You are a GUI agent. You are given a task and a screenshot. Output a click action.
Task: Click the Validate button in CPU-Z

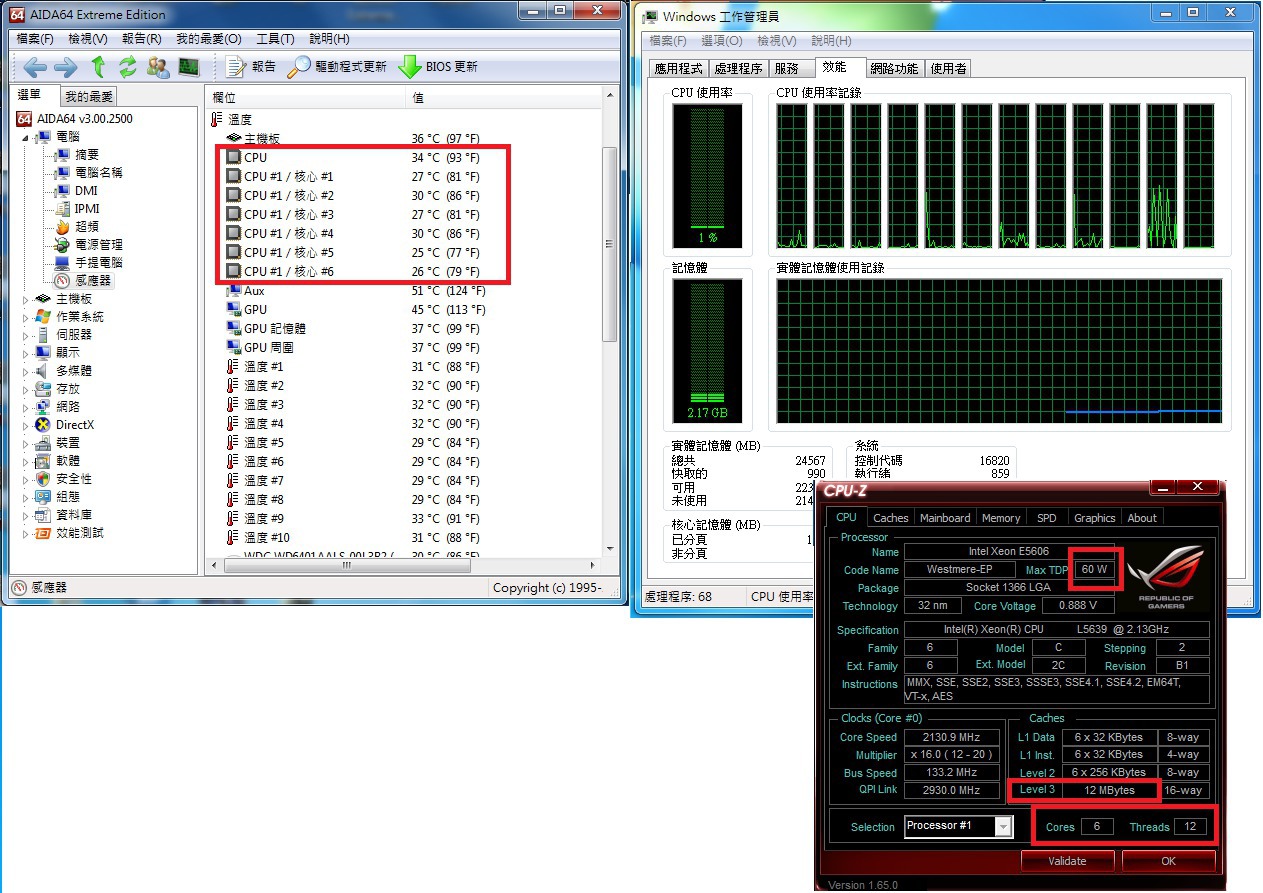point(1067,861)
